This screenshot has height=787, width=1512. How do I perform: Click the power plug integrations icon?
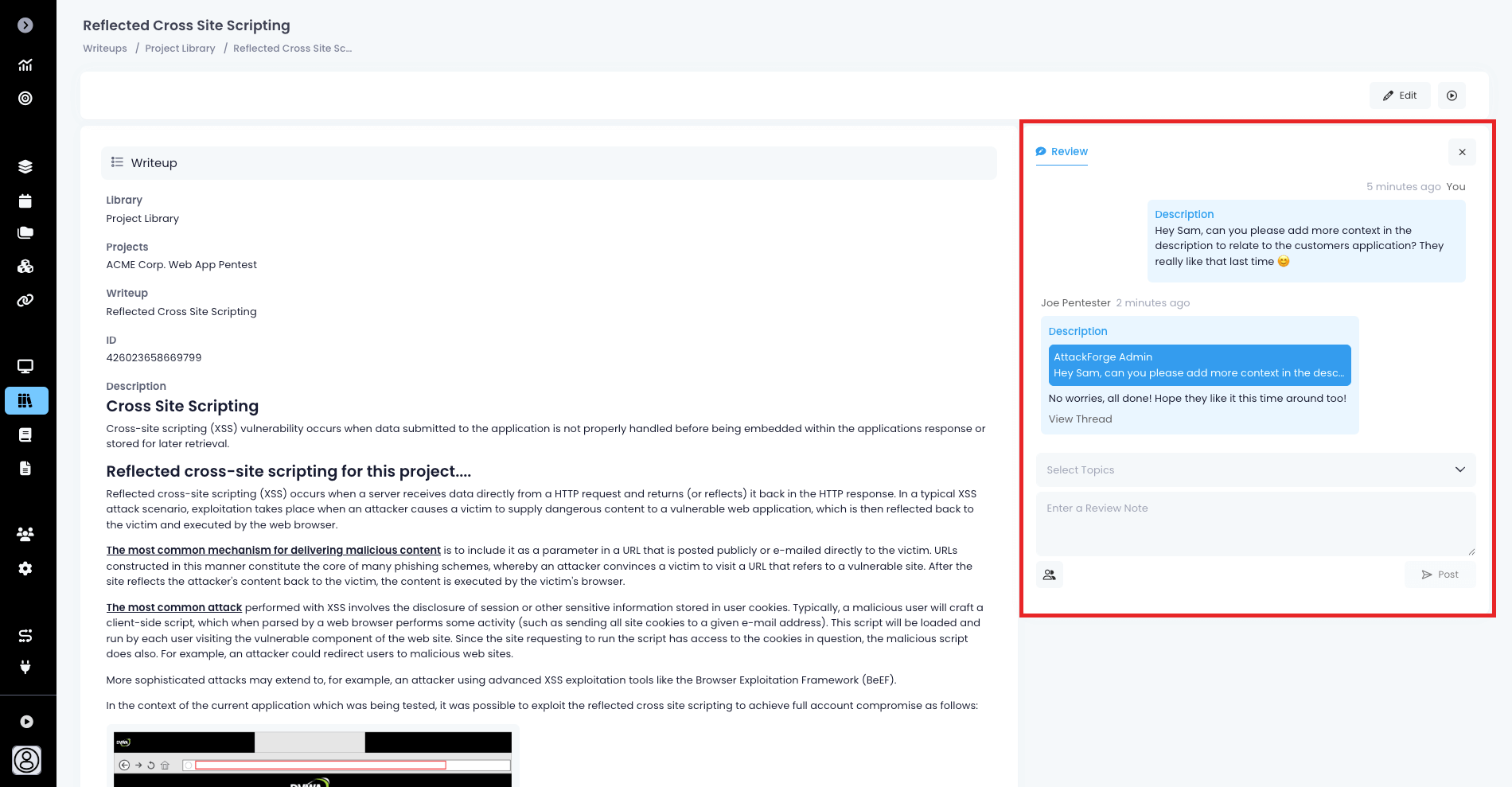coord(25,667)
